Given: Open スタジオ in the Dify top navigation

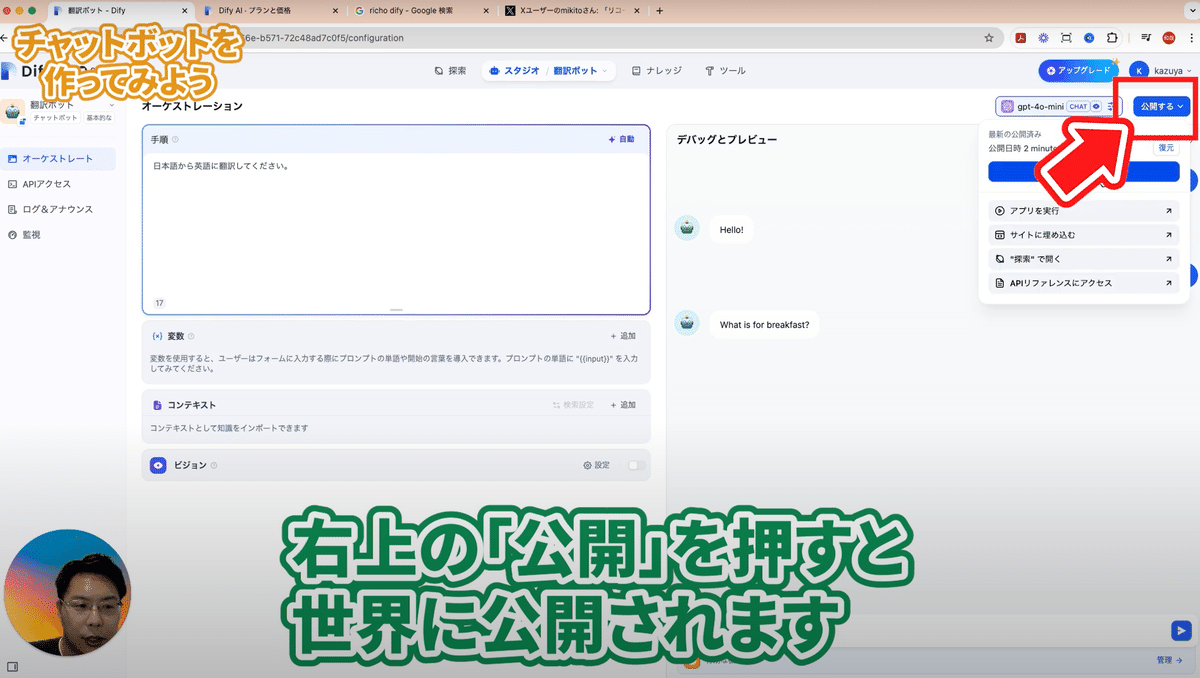Looking at the screenshot, I should (515, 71).
